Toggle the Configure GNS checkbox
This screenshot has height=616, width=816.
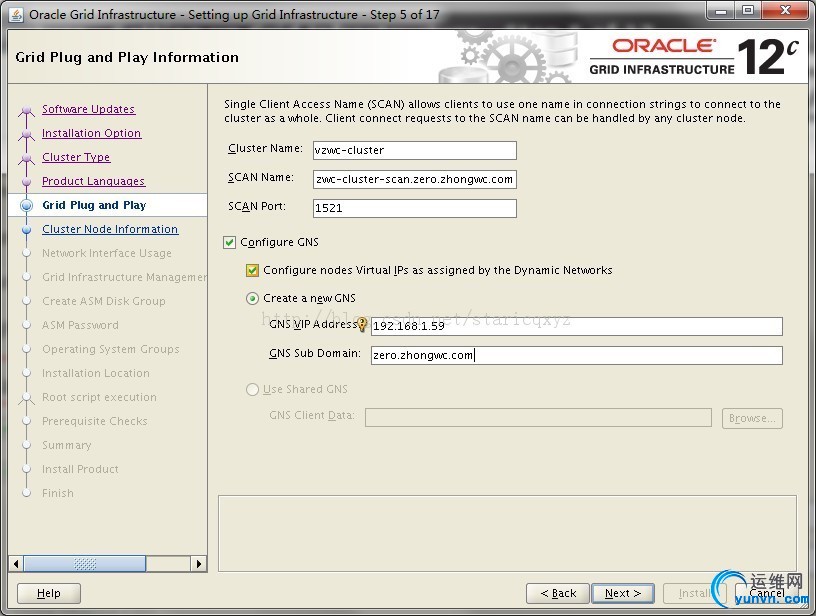pyautogui.click(x=230, y=242)
